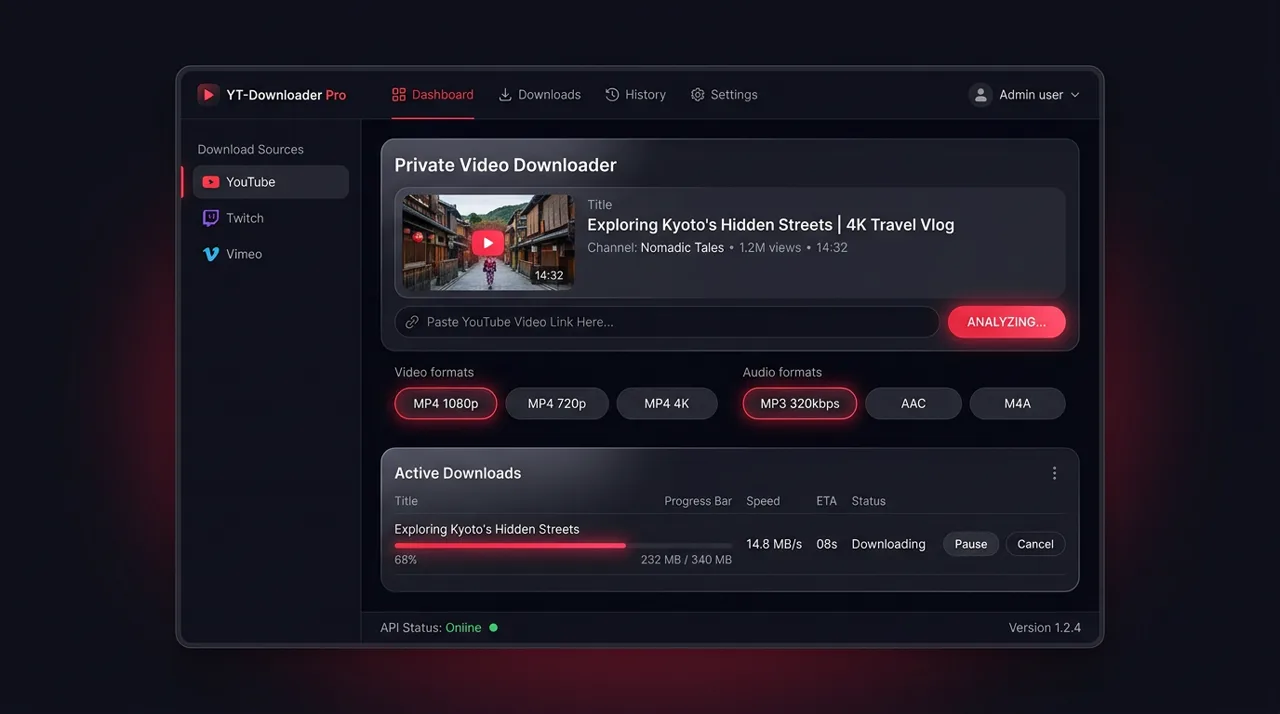Click the video title Exploring Kyoto's Hidden Streets 4K Travel Vlog
This screenshot has width=1280, height=714.
tap(771, 225)
